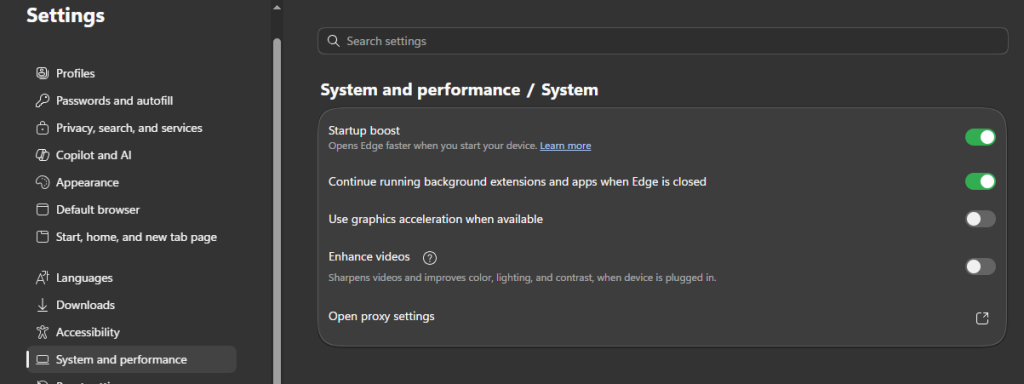Click the sidebar scroll up arrow
Viewport: 1024px width, 384px height.
277,7
